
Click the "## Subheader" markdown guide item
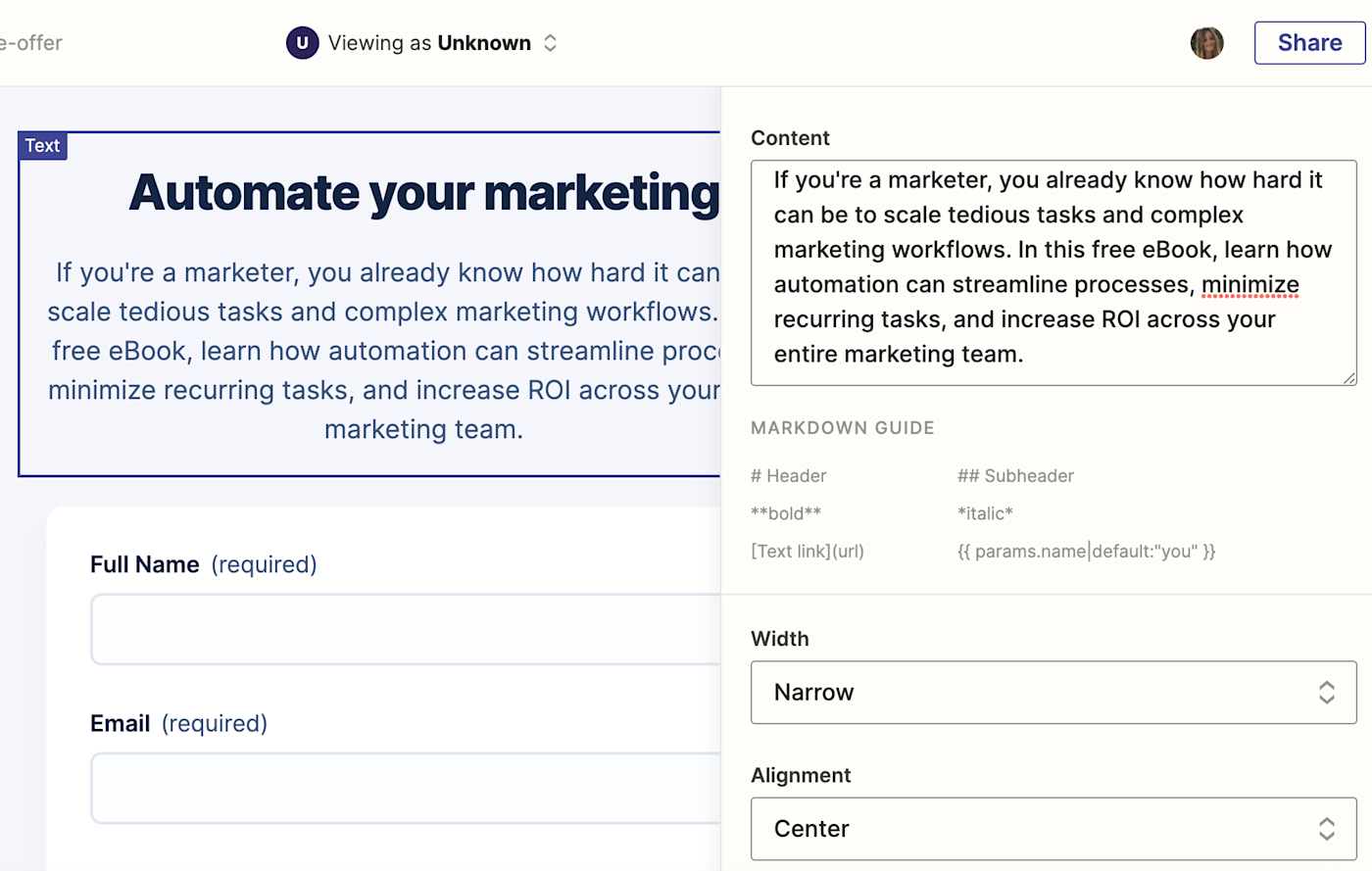click(1015, 476)
